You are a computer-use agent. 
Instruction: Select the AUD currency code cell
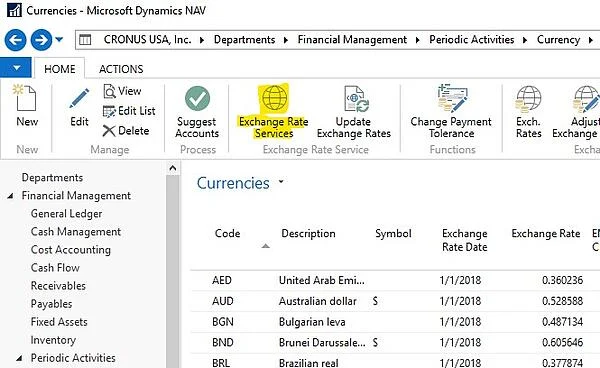(222, 301)
